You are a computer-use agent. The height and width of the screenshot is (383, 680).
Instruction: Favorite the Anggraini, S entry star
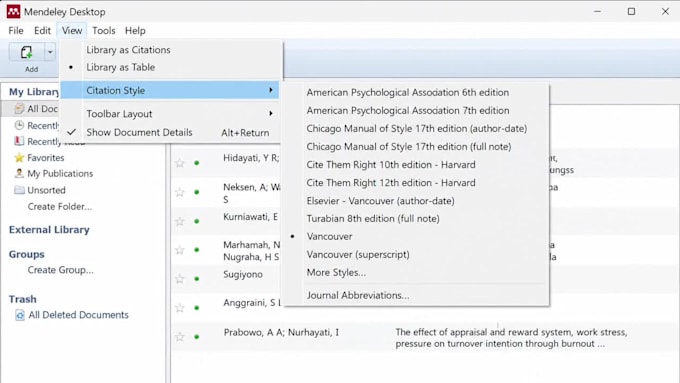click(180, 308)
